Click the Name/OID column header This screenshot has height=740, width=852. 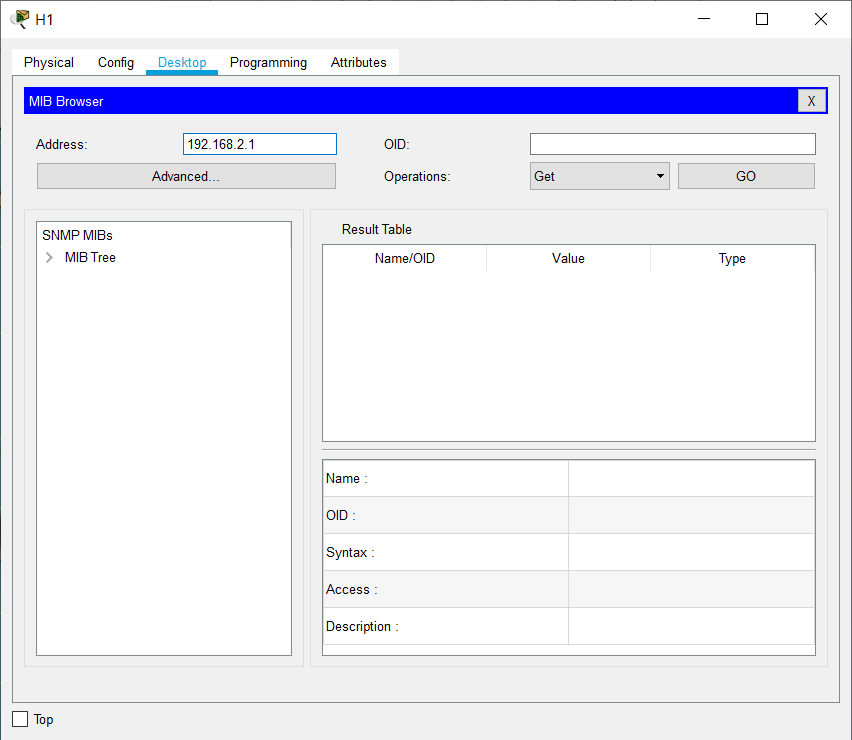[404, 258]
